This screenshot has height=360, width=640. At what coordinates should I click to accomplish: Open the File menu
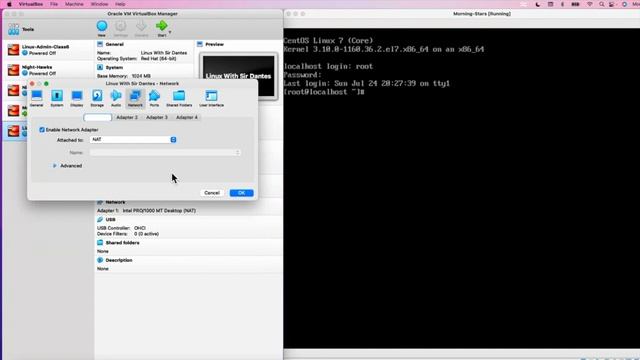[54, 4]
